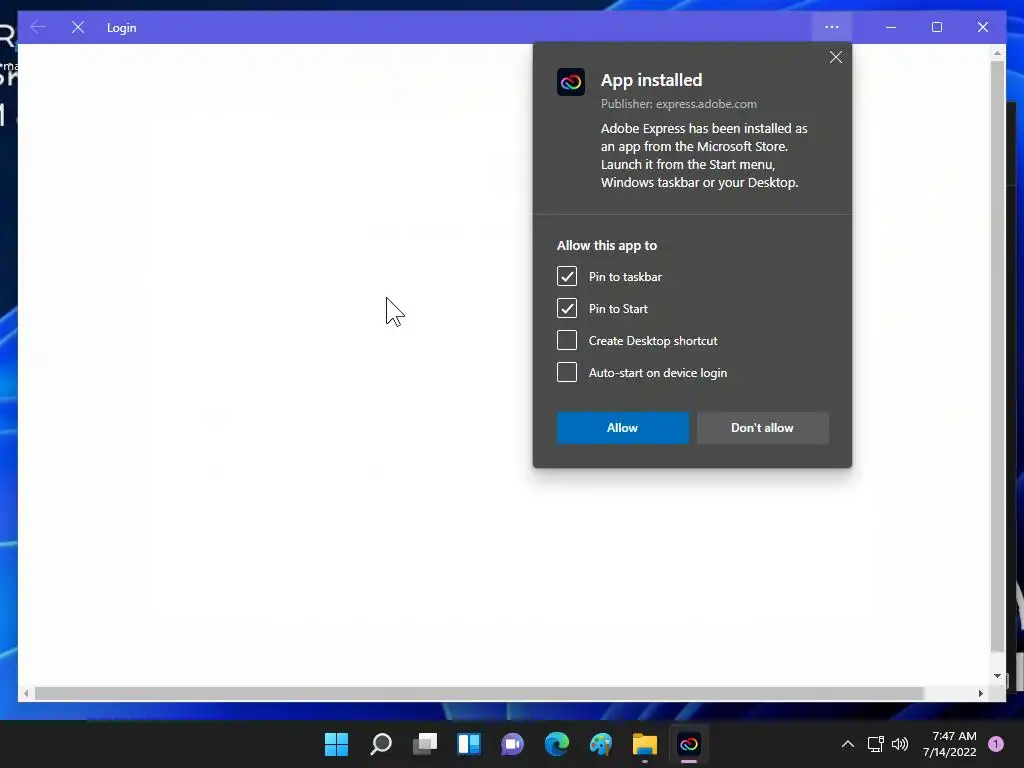Open network settings in the system tray
Image resolution: width=1024 pixels, height=768 pixels.
point(876,744)
